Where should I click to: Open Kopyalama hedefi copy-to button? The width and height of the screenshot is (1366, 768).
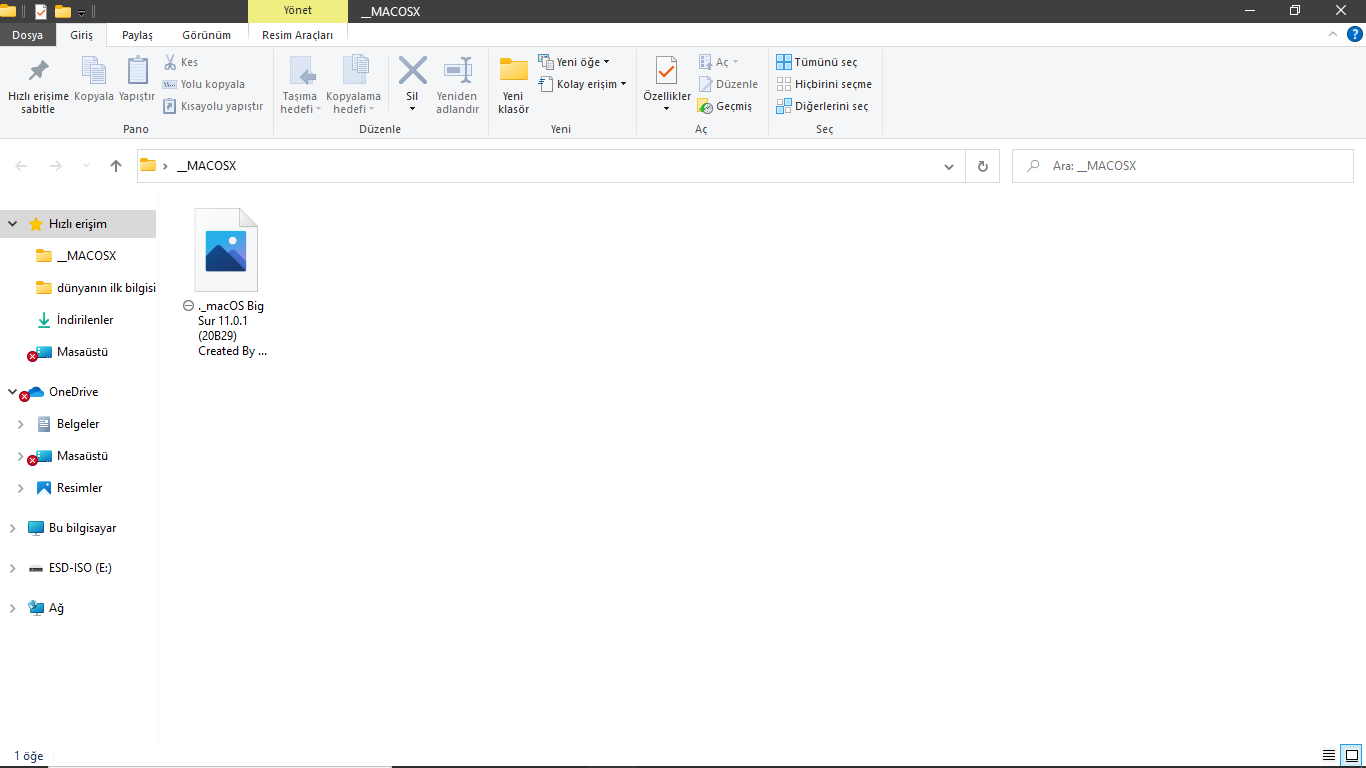(x=354, y=86)
